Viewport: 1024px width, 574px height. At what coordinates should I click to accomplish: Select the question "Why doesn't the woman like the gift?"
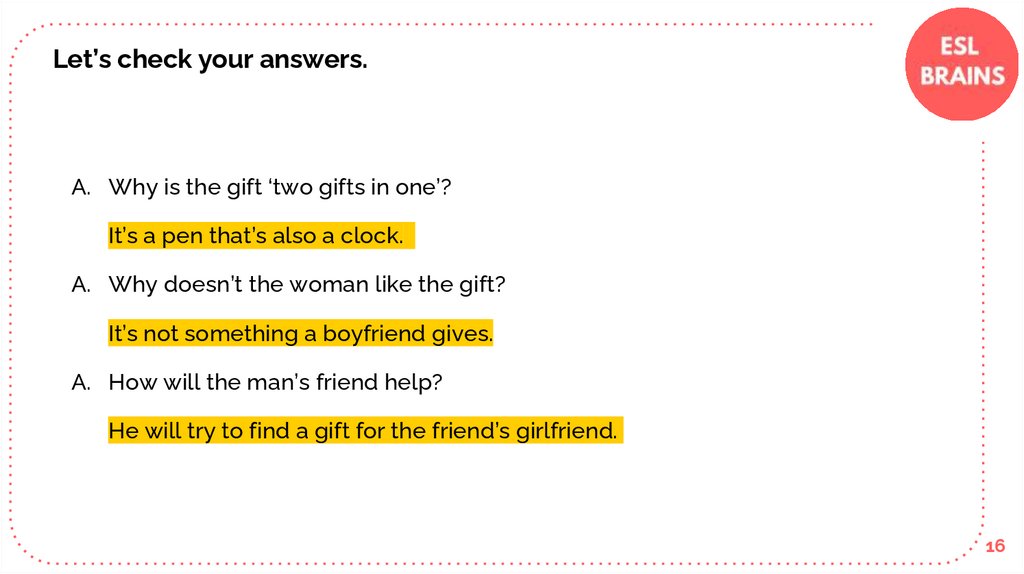click(307, 285)
